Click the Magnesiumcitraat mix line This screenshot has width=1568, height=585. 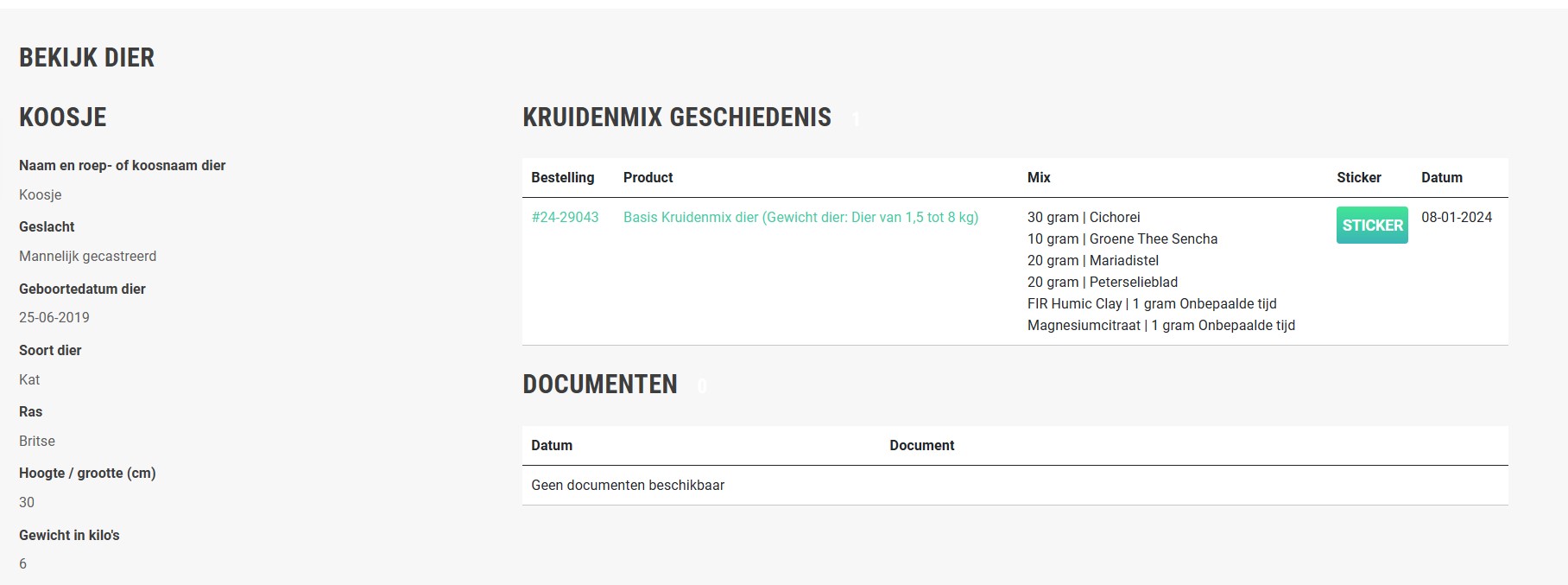tap(1160, 326)
